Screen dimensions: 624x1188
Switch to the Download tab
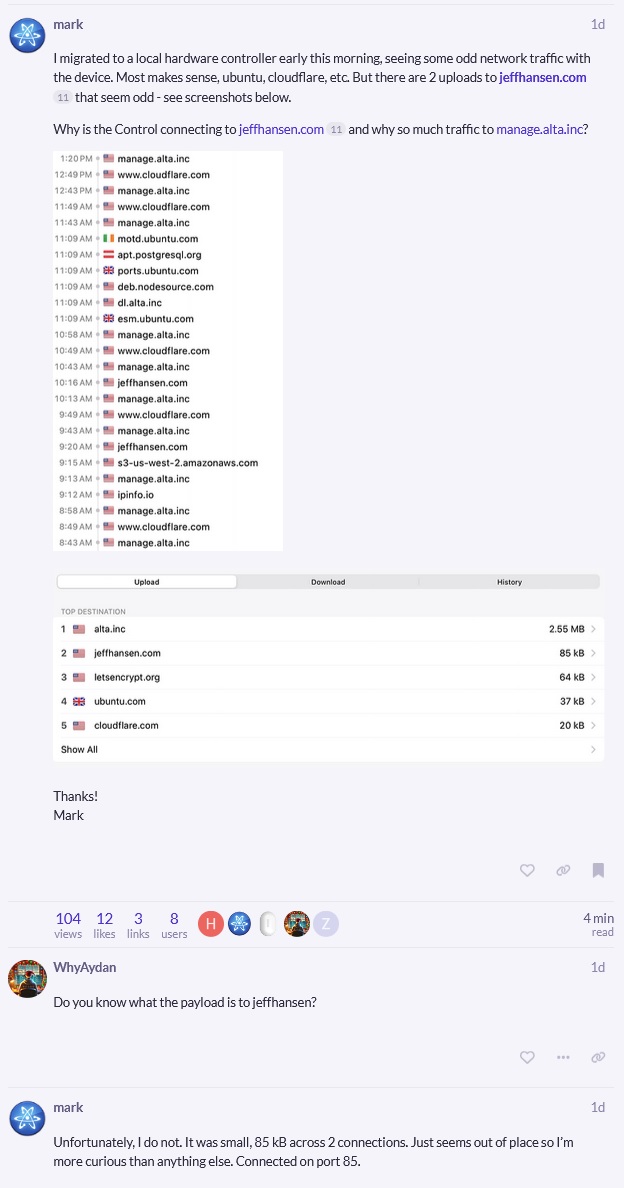(327, 581)
